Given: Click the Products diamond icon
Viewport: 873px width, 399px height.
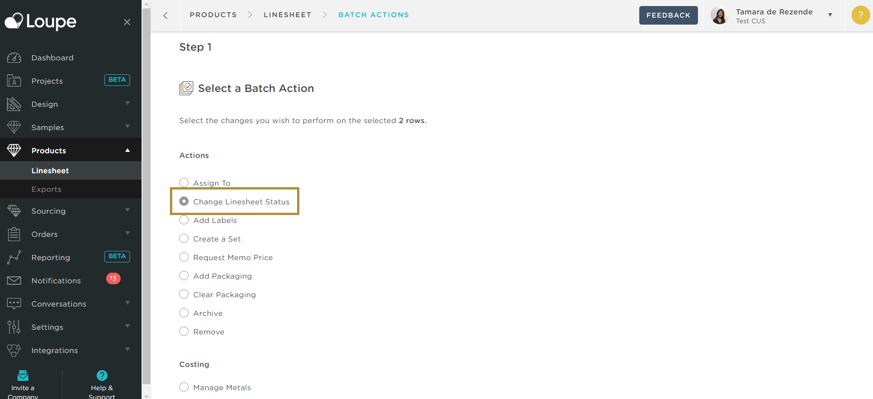Looking at the screenshot, I should [14, 151].
